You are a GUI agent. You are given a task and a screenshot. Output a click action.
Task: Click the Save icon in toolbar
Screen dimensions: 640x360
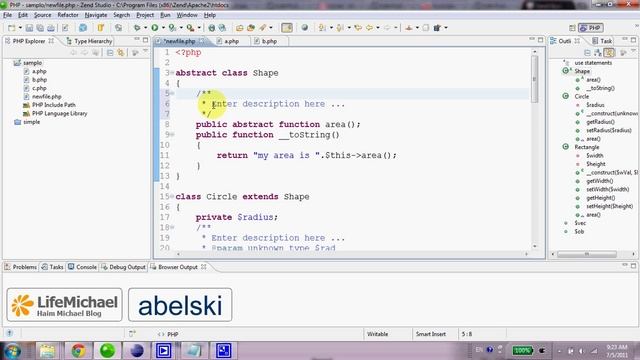tap(29, 28)
